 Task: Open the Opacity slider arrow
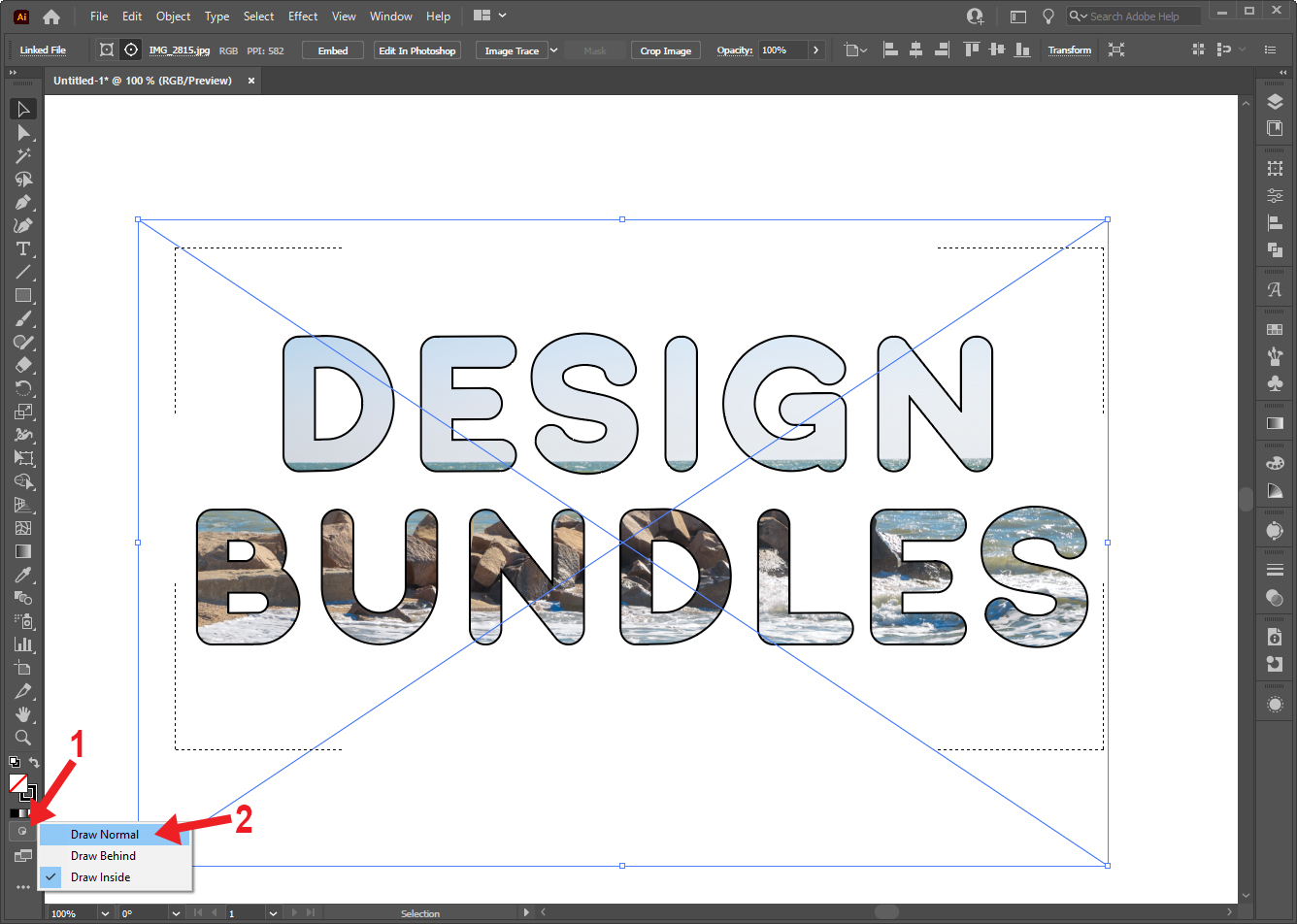tap(815, 50)
